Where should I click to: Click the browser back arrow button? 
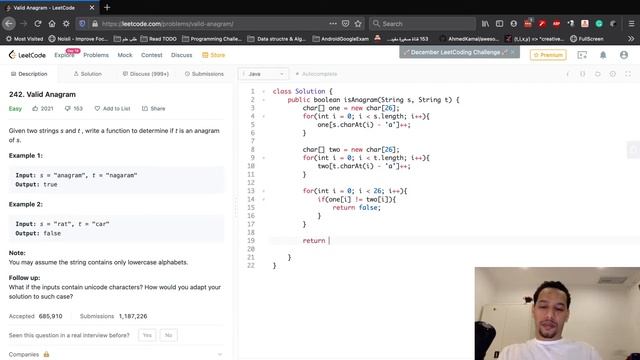[x=9, y=24]
